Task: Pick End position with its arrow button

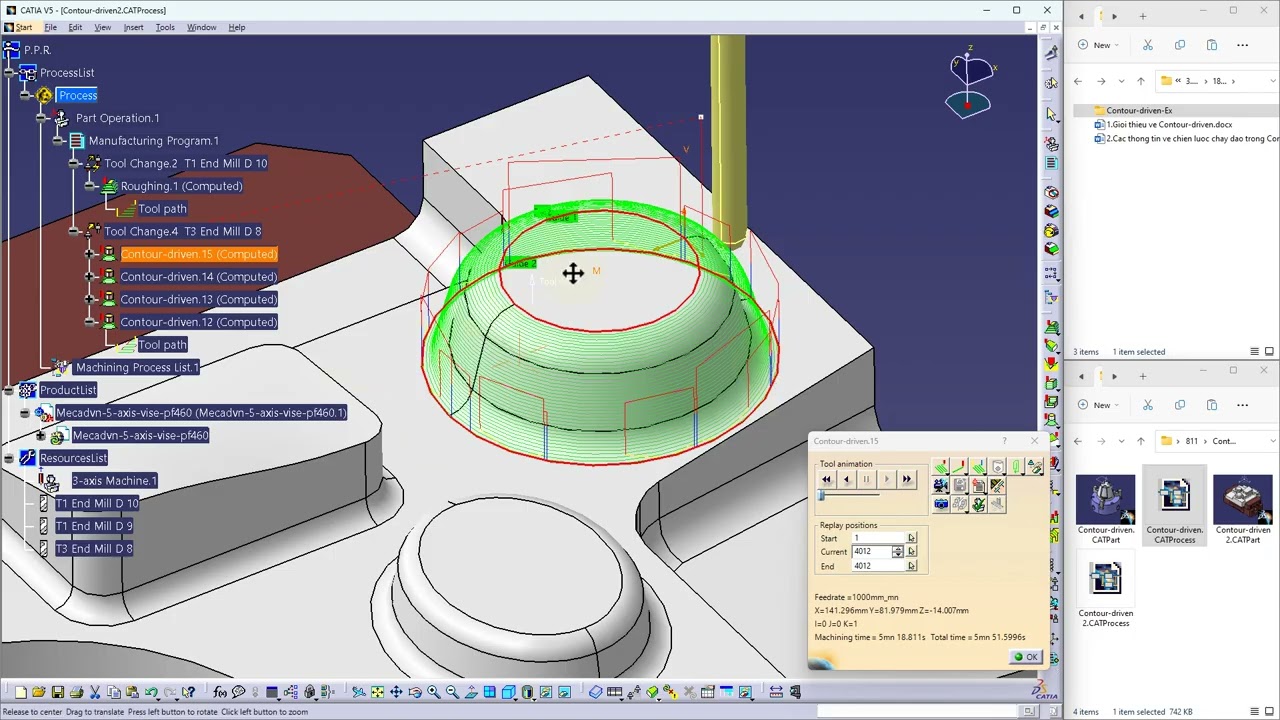Action: click(x=911, y=566)
